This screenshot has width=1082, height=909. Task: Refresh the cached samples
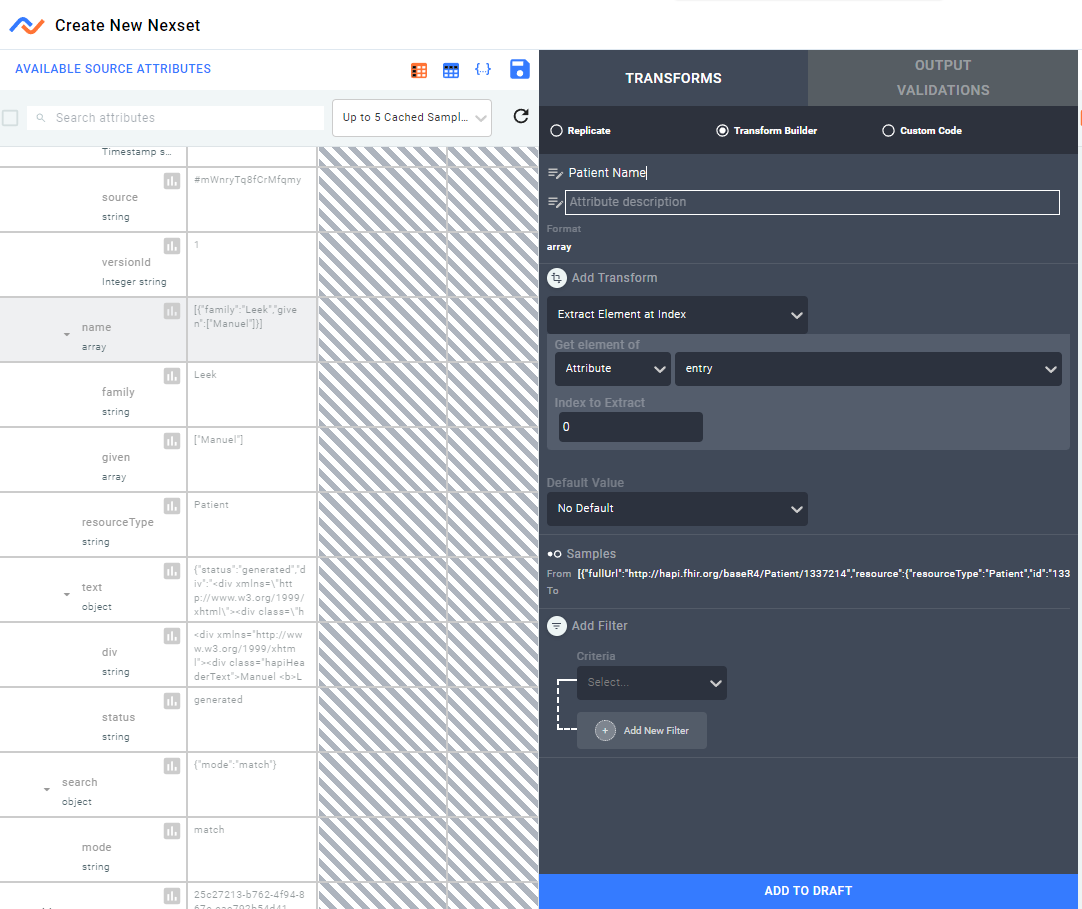[521, 116]
